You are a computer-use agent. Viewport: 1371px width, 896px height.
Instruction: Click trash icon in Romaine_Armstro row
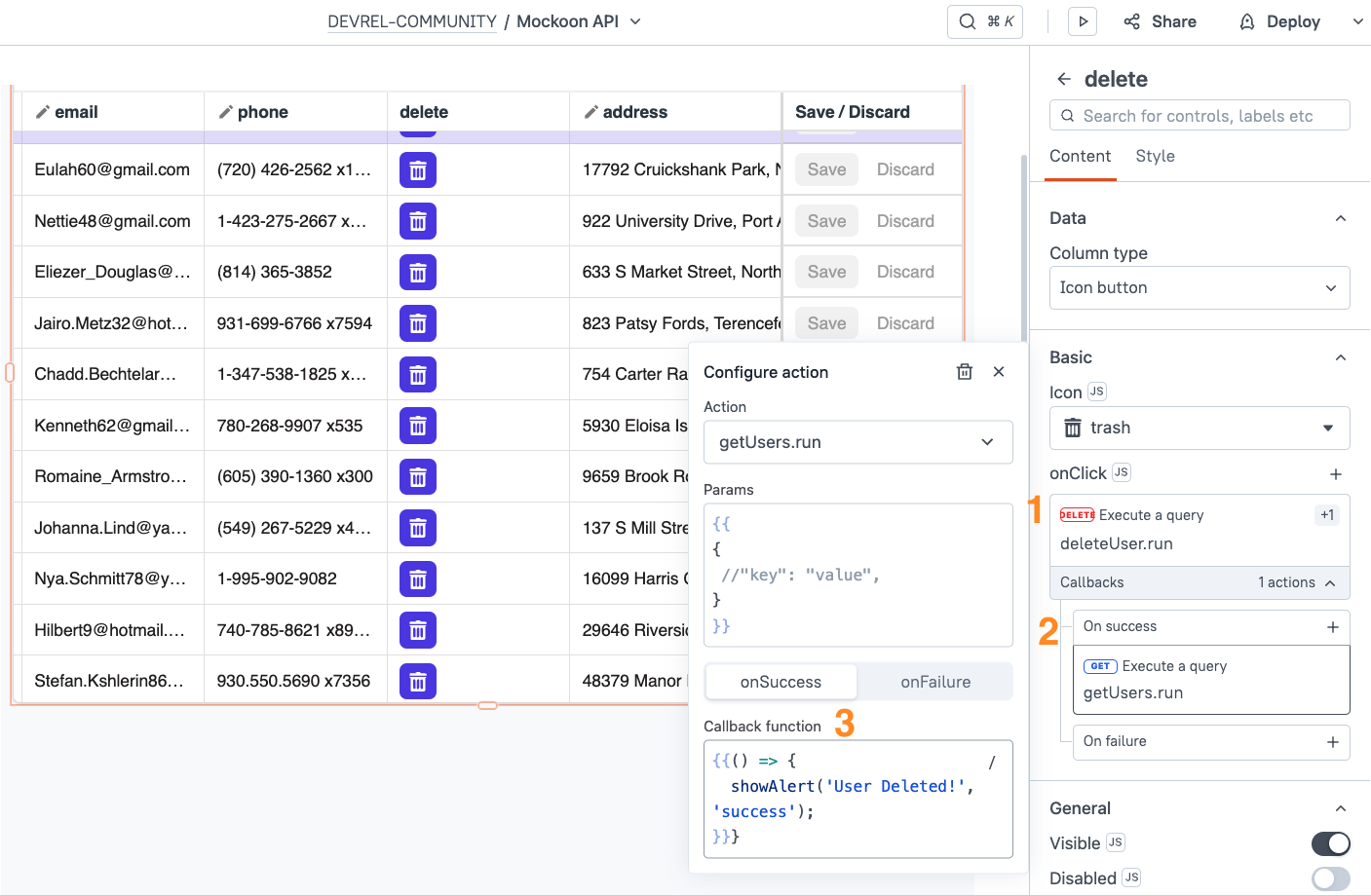[417, 477]
